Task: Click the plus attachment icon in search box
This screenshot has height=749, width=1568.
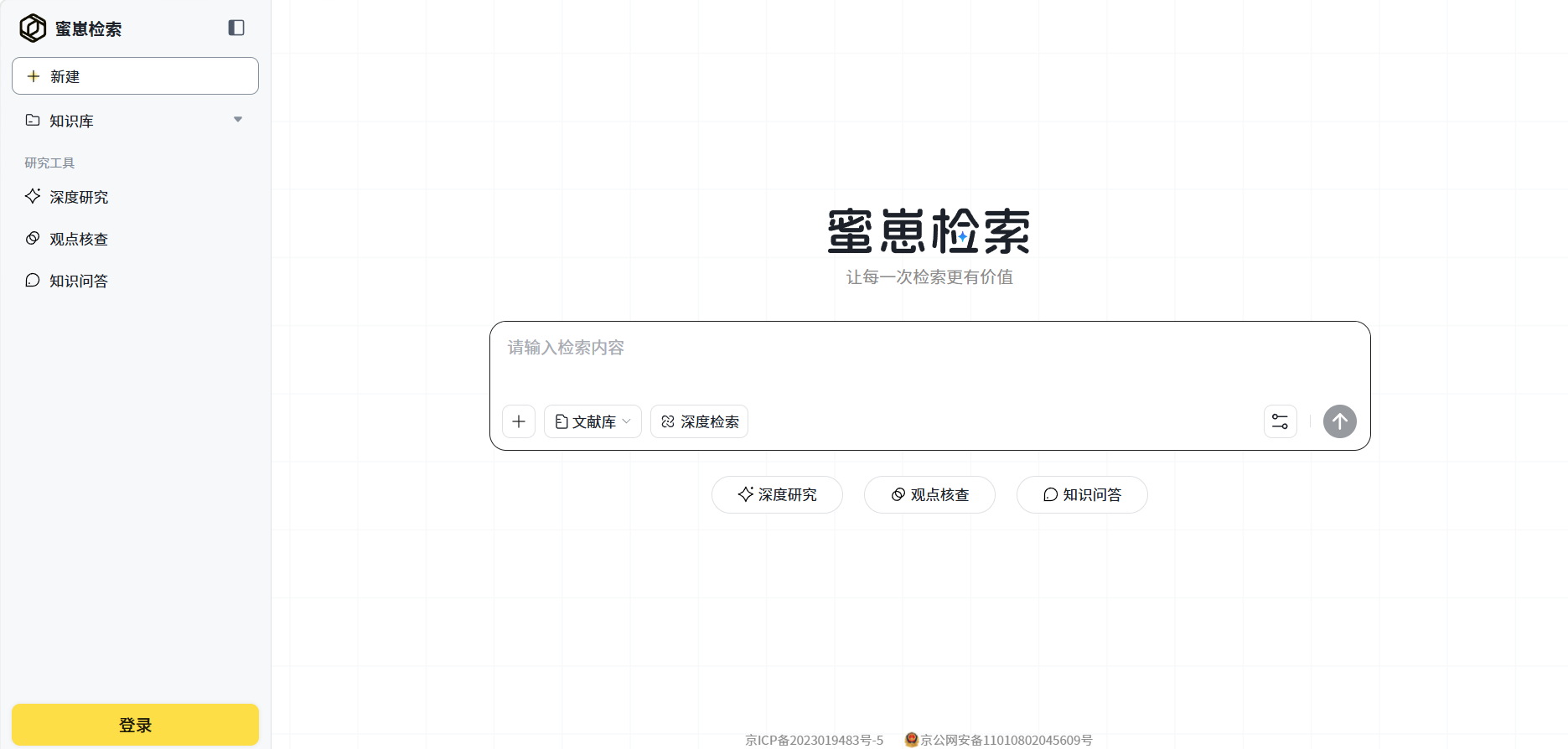Action: [519, 421]
